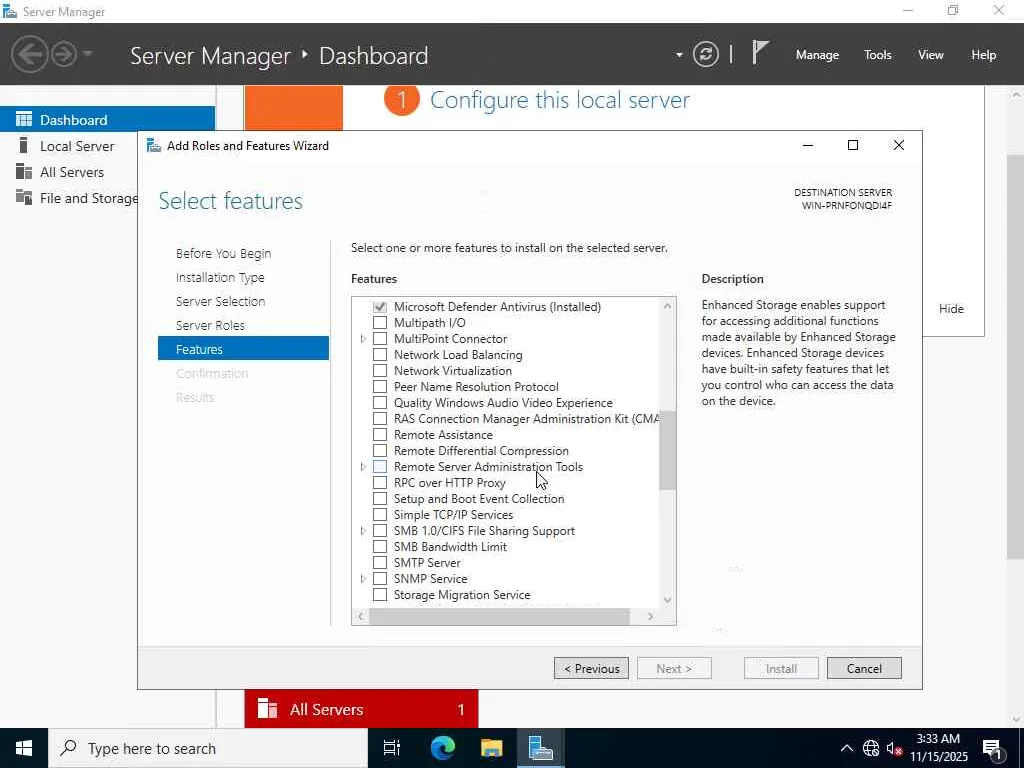
Task: Click the Hide link
Action: click(x=951, y=309)
